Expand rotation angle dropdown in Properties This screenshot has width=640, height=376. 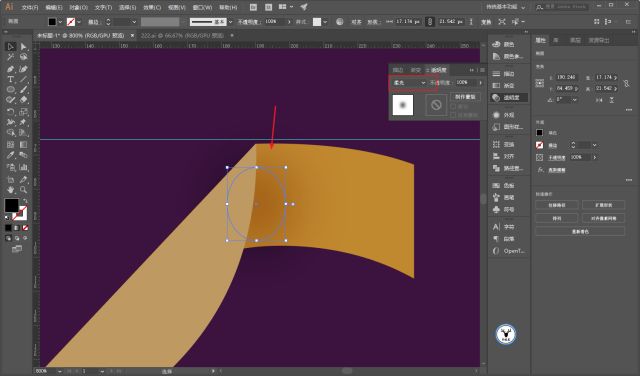point(575,100)
